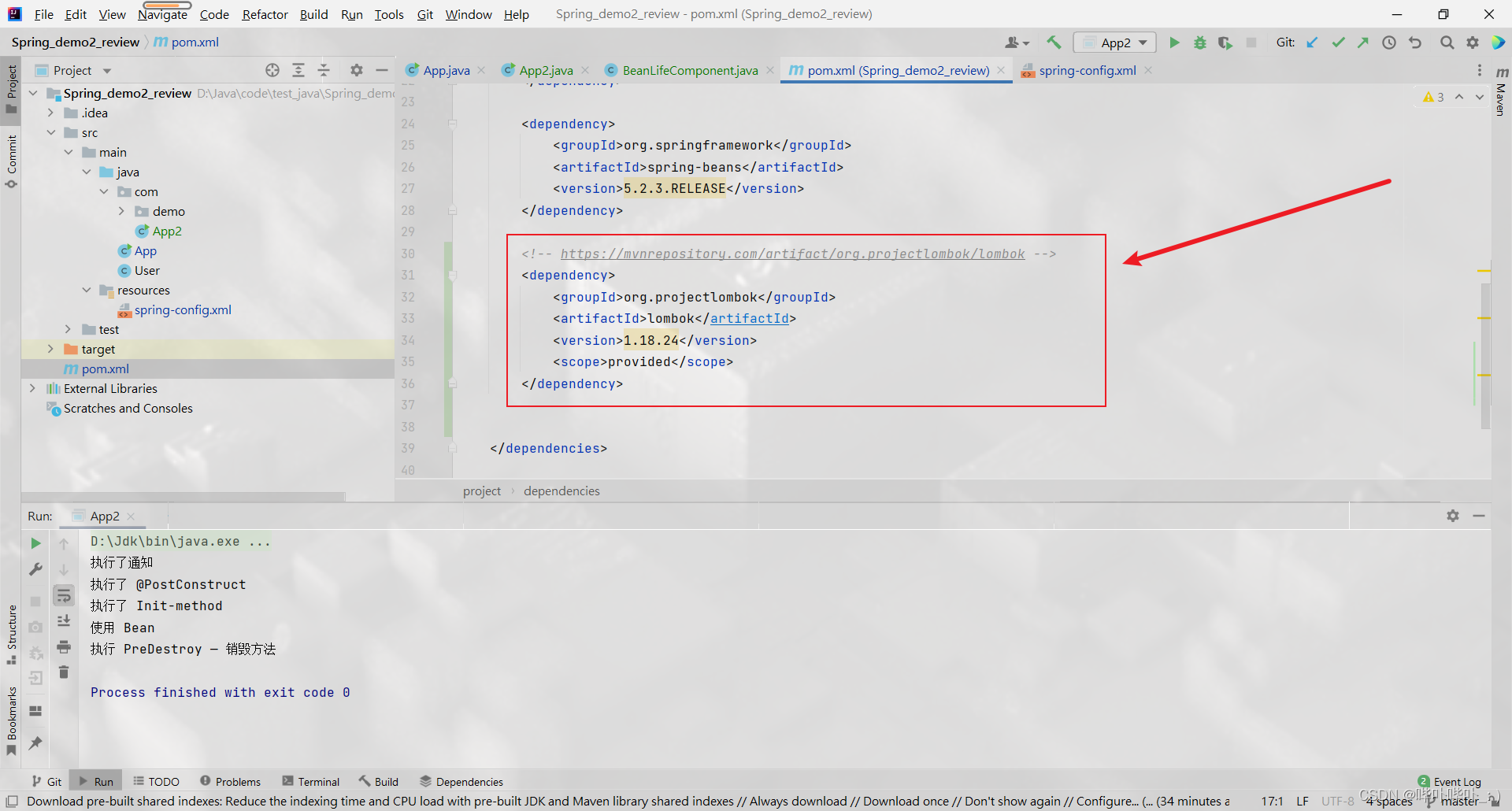Open the TODO tool window
Screen dimensions: 1512x811
(156, 782)
